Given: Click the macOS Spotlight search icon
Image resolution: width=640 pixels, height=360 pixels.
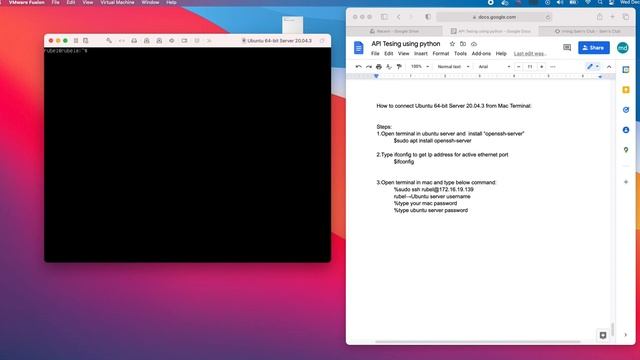Looking at the screenshot, I should 600,2.
